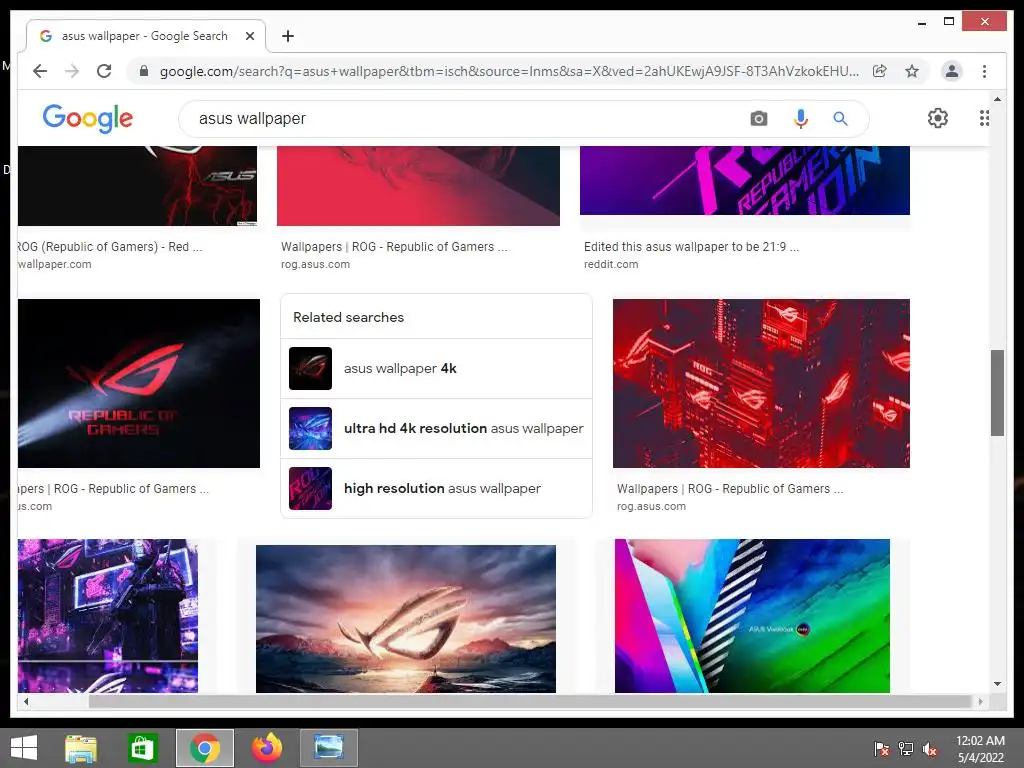The height and width of the screenshot is (768, 1024).
Task: Start voice search with the microphone icon
Action: [801, 118]
